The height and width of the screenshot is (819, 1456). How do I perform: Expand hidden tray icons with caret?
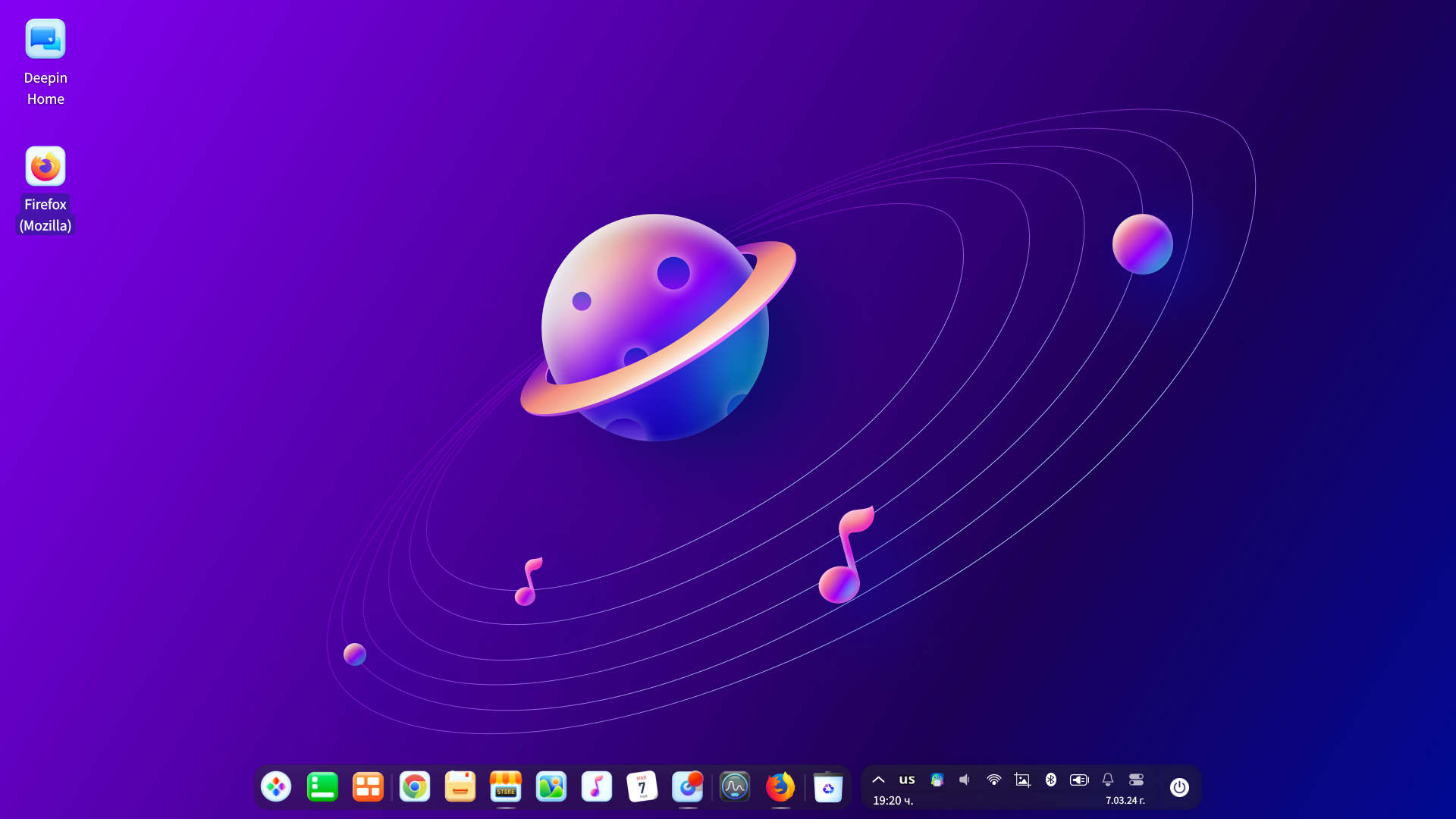(x=879, y=780)
